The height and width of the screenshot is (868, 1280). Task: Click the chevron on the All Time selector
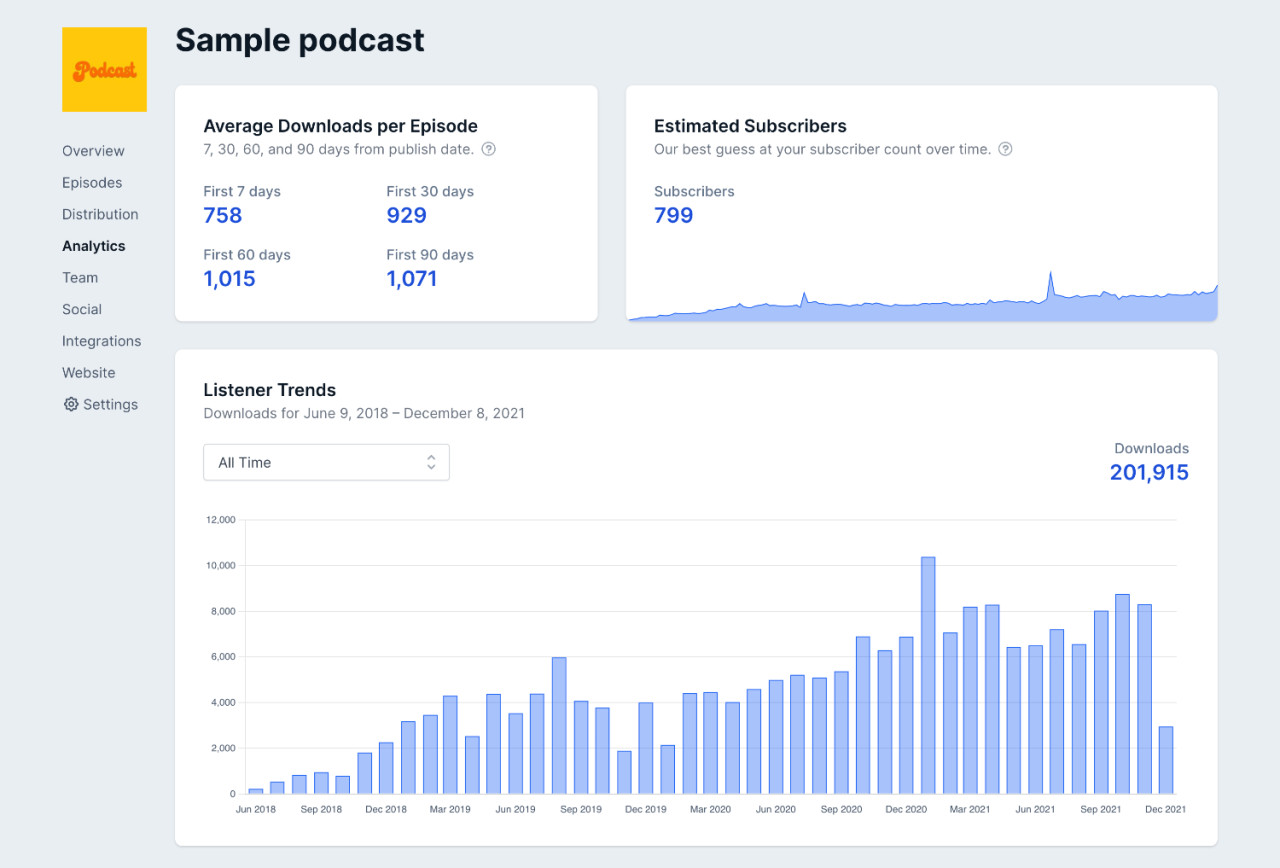point(431,462)
